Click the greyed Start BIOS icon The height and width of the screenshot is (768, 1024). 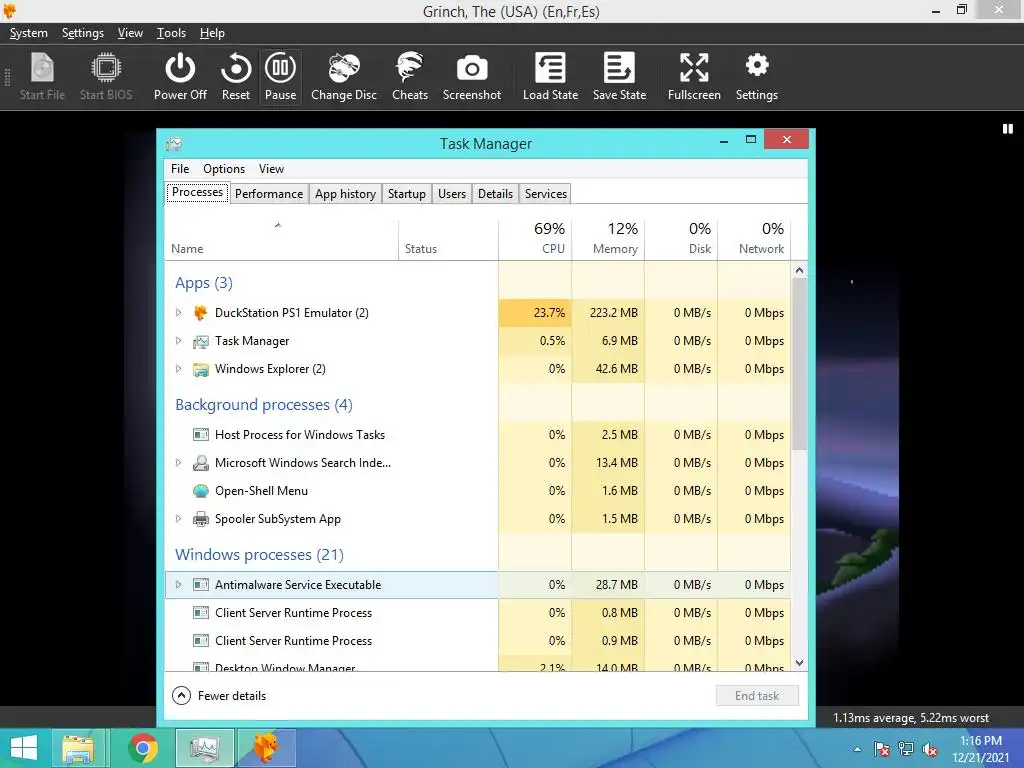106,77
